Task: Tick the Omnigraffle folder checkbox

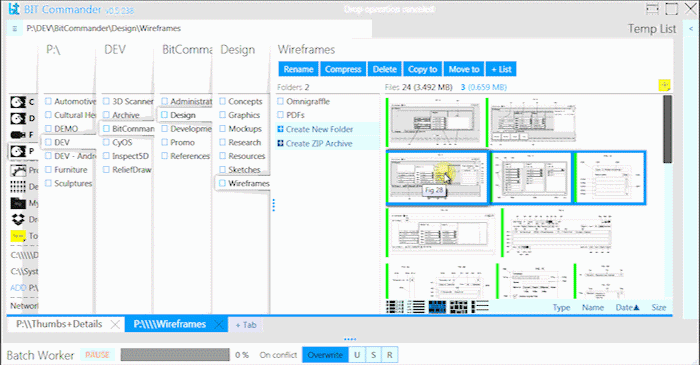Action: coord(280,101)
